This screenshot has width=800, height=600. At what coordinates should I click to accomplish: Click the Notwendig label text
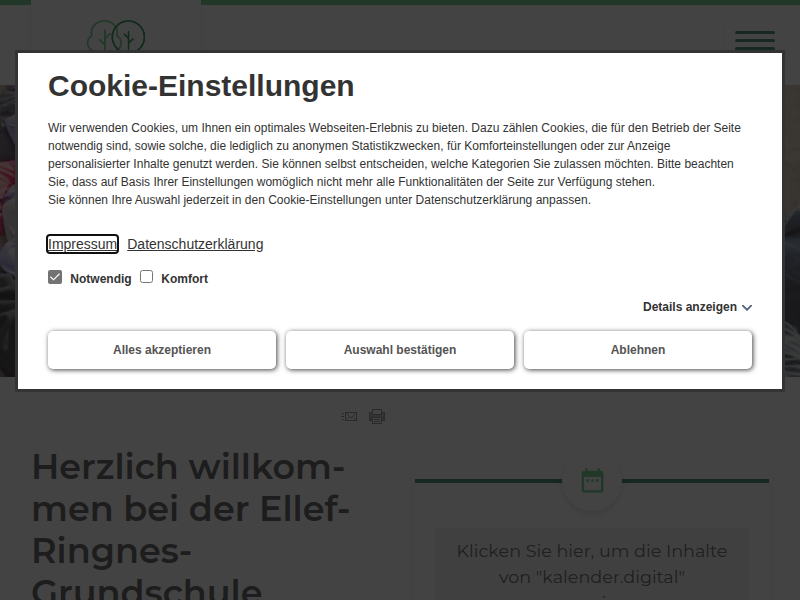[100, 279]
